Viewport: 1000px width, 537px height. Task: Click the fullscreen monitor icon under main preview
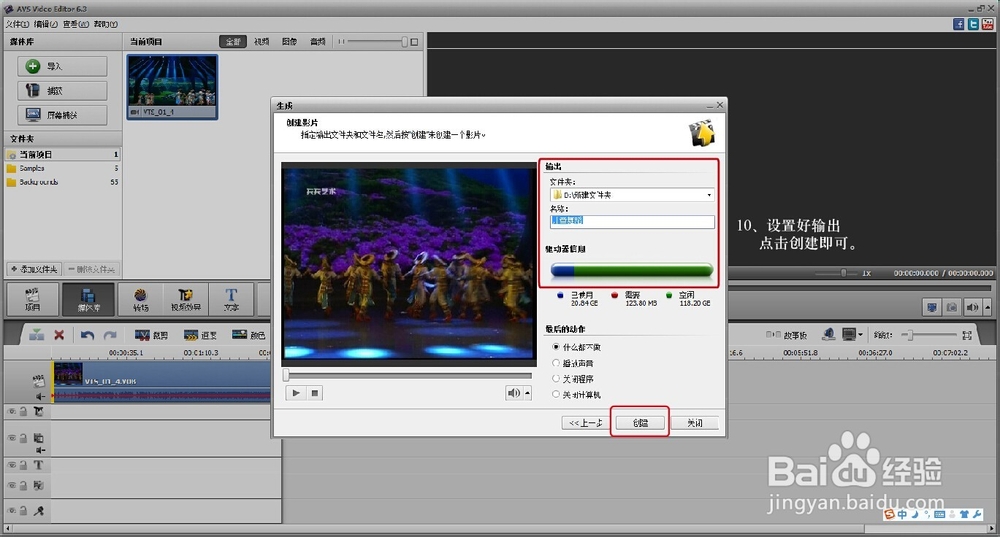pyautogui.click(x=932, y=307)
